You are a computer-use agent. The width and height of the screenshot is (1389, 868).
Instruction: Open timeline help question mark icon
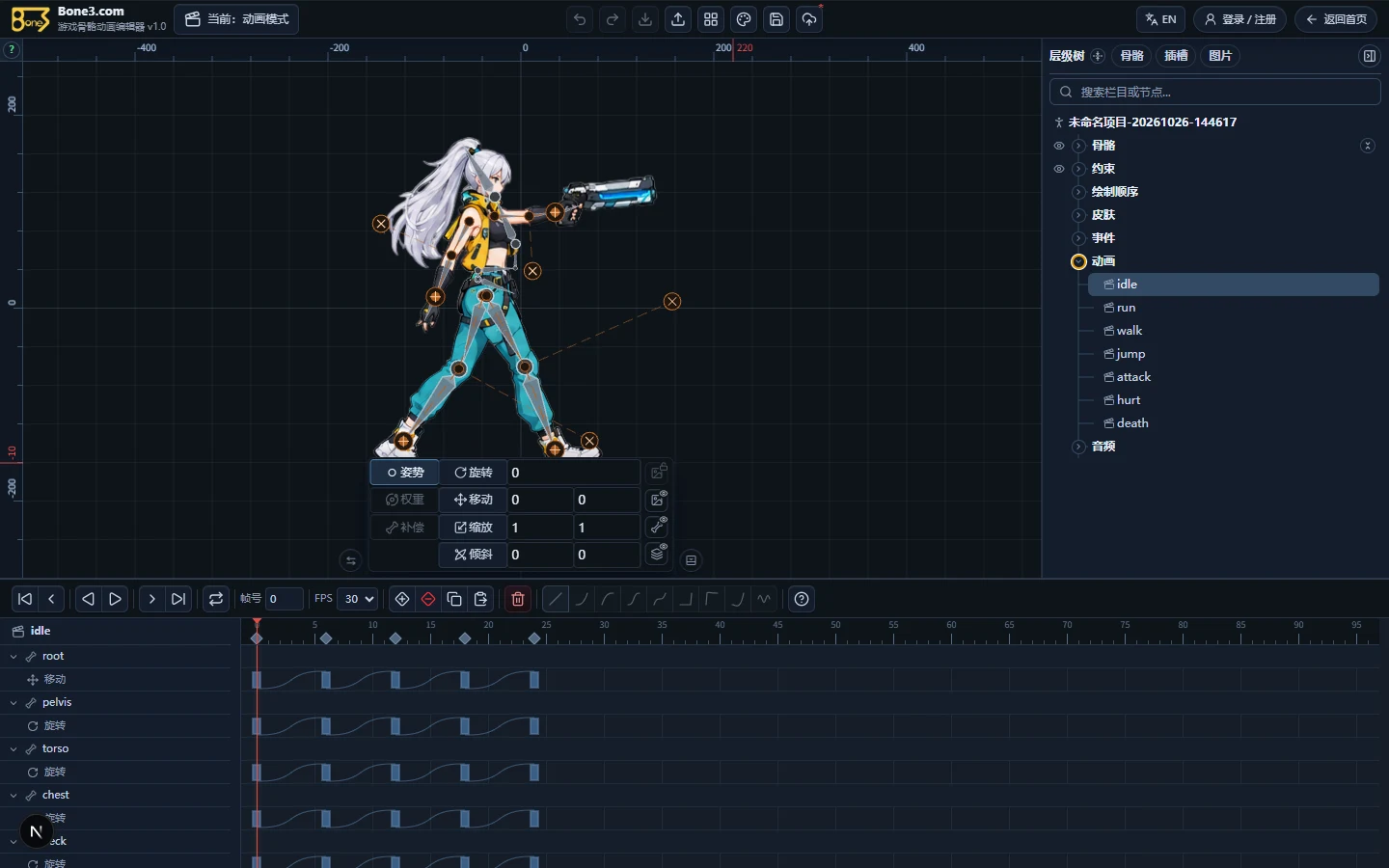click(x=802, y=599)
